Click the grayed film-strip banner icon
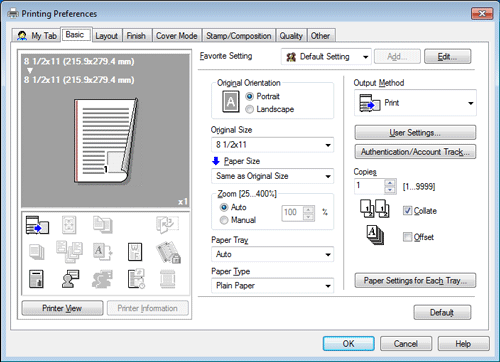 [x=168, y=279]
